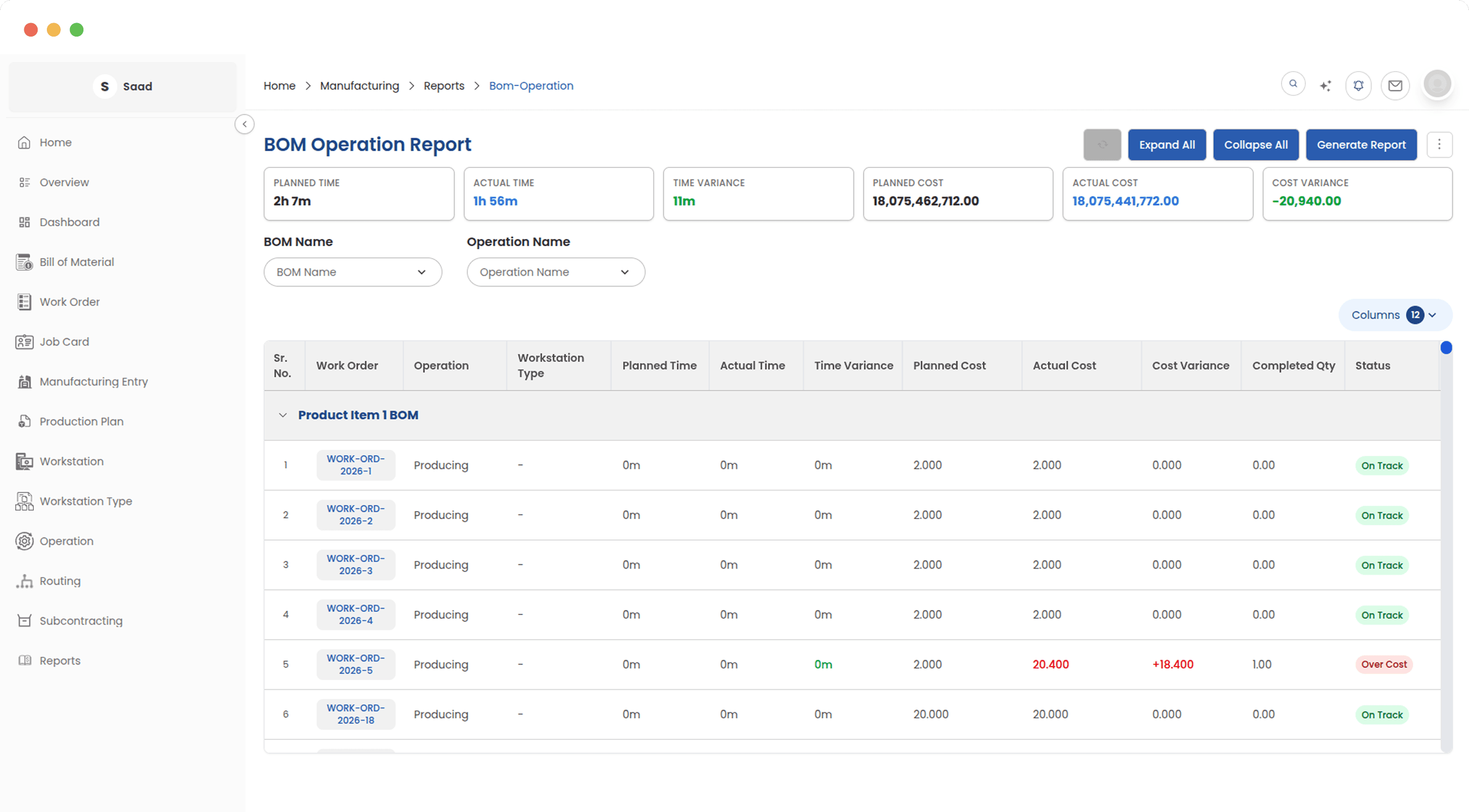Image resolution: width=1469 pixels, height=812 pixels.
Task: Click the Generate Report button
Action: (x=1361, y=144)
